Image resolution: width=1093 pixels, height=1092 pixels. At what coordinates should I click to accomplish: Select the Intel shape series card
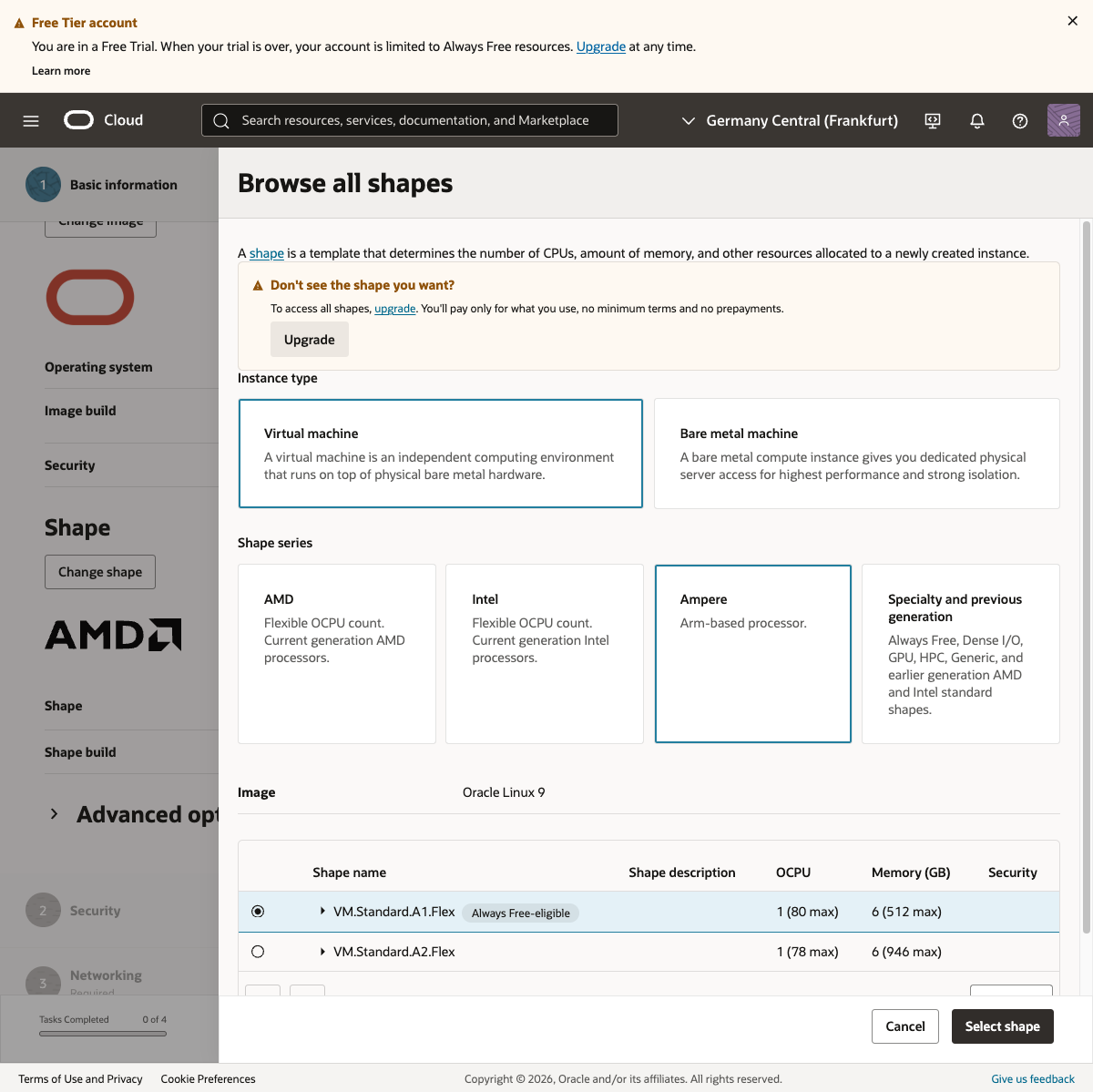point(544,653)
